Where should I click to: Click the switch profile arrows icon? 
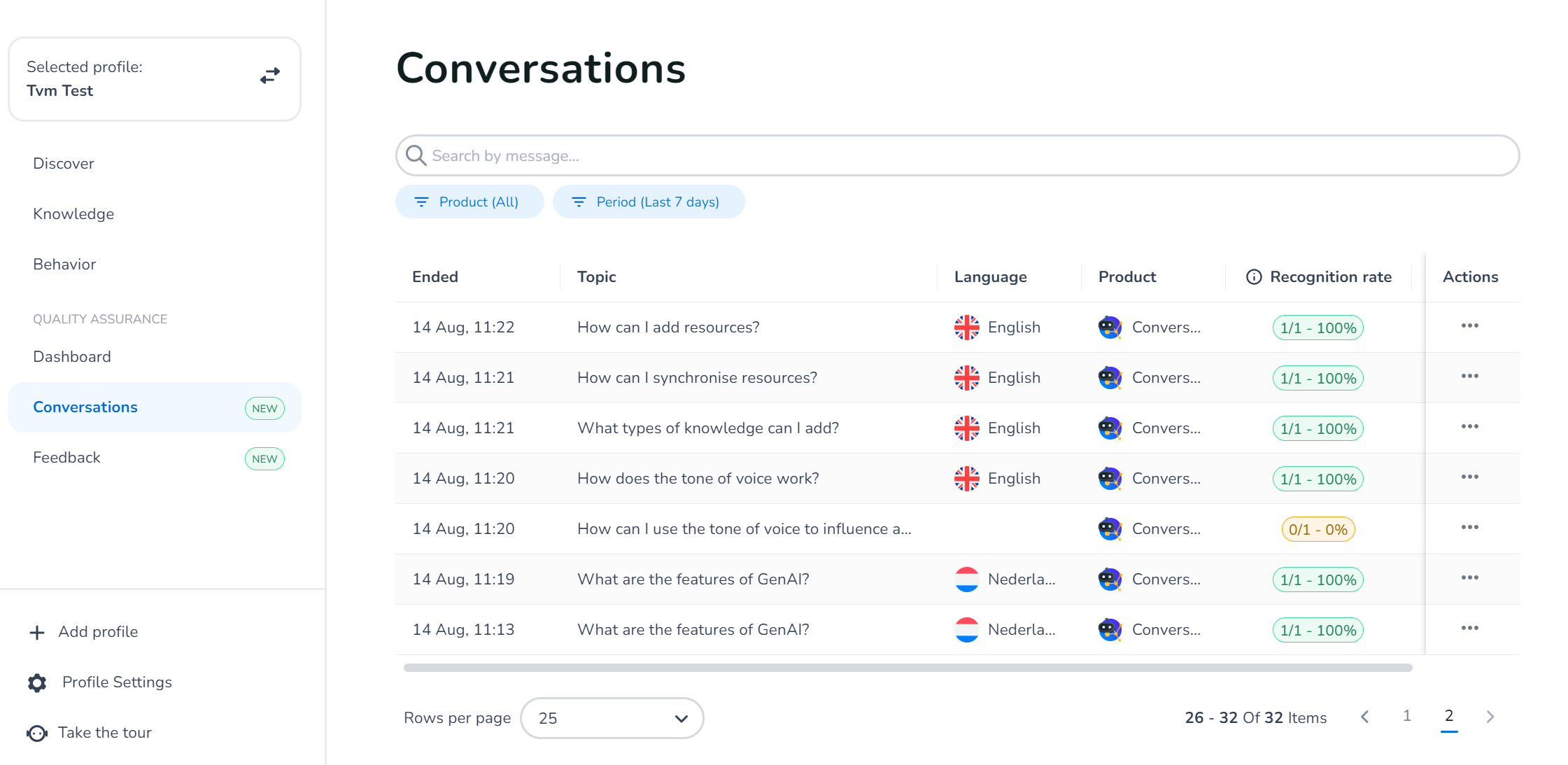click(x=270, y=76)
